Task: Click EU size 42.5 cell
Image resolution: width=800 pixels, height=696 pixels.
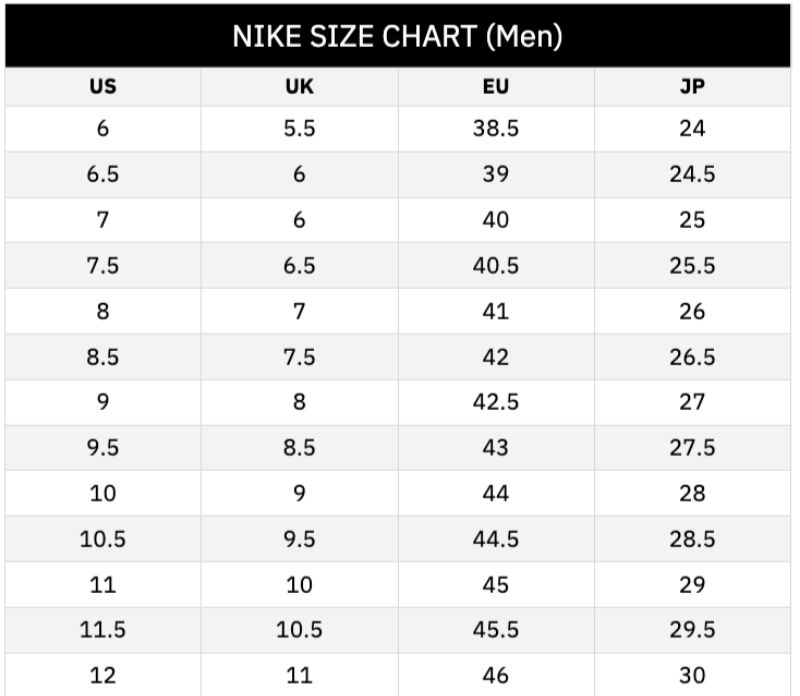Action: coord(495,402)
